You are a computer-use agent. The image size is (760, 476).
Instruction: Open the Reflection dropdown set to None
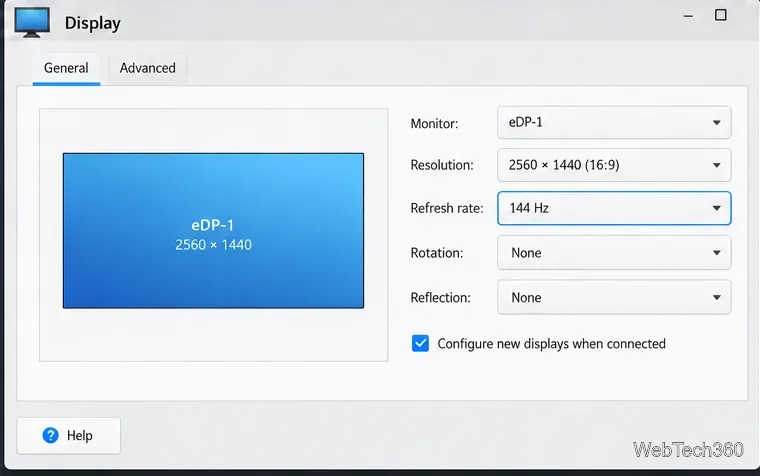(x=614, y=297)
